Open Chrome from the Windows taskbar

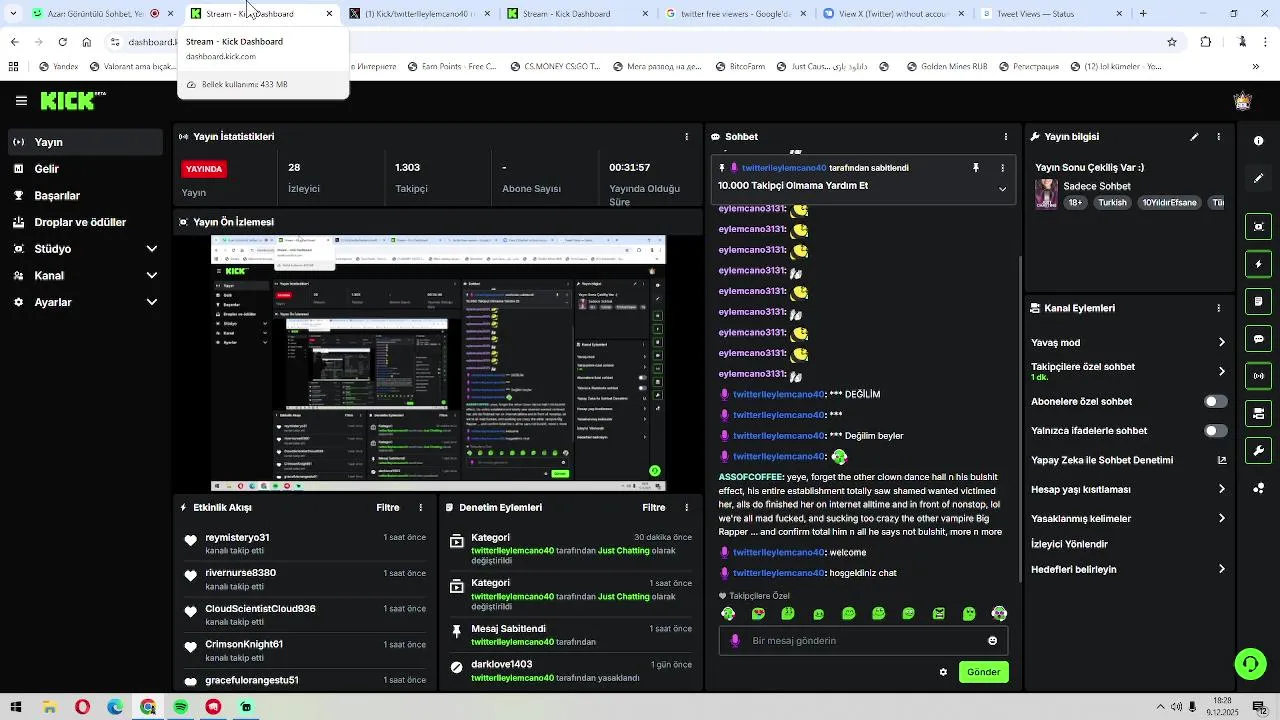(148, 707)
